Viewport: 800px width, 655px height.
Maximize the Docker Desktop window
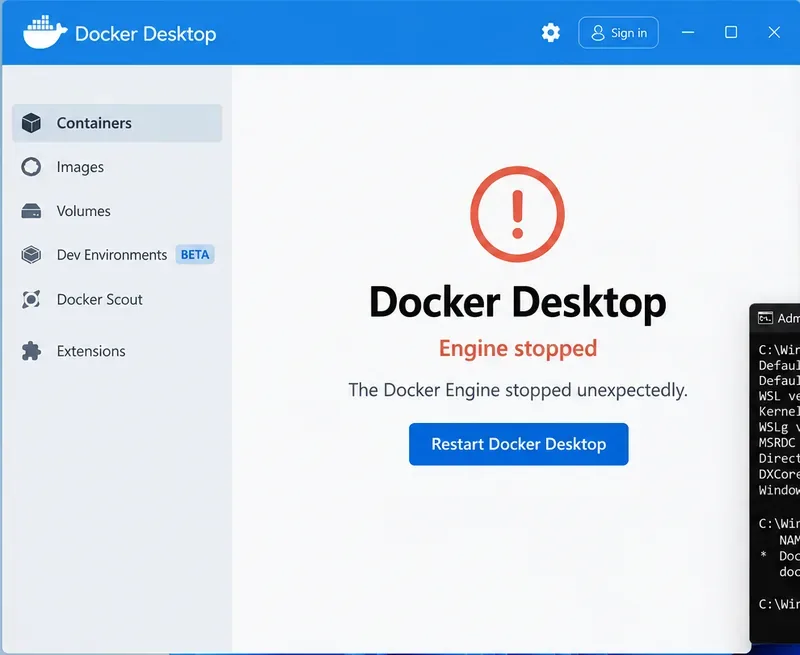click(x=731, y=32)
